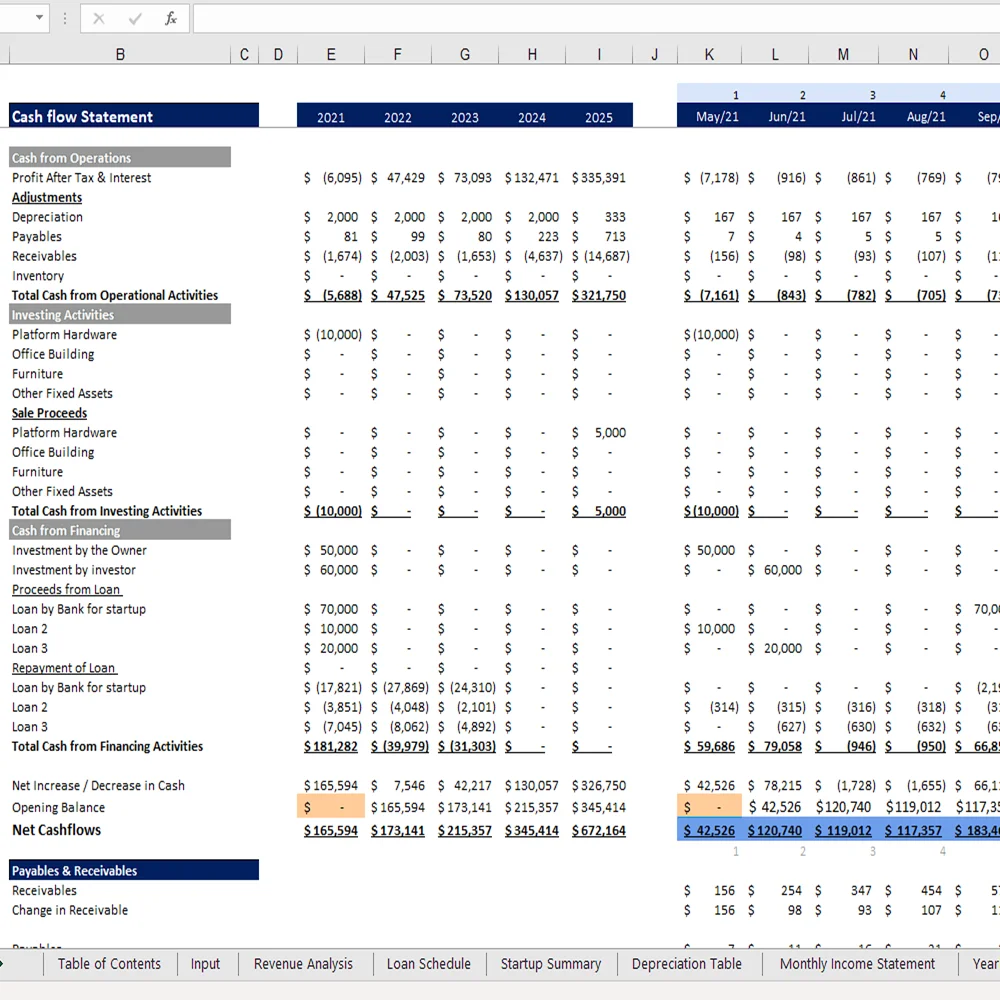Viewport: 1000px width, 1000px height.
Task: Select column B header
Action: tap(120, 54)
